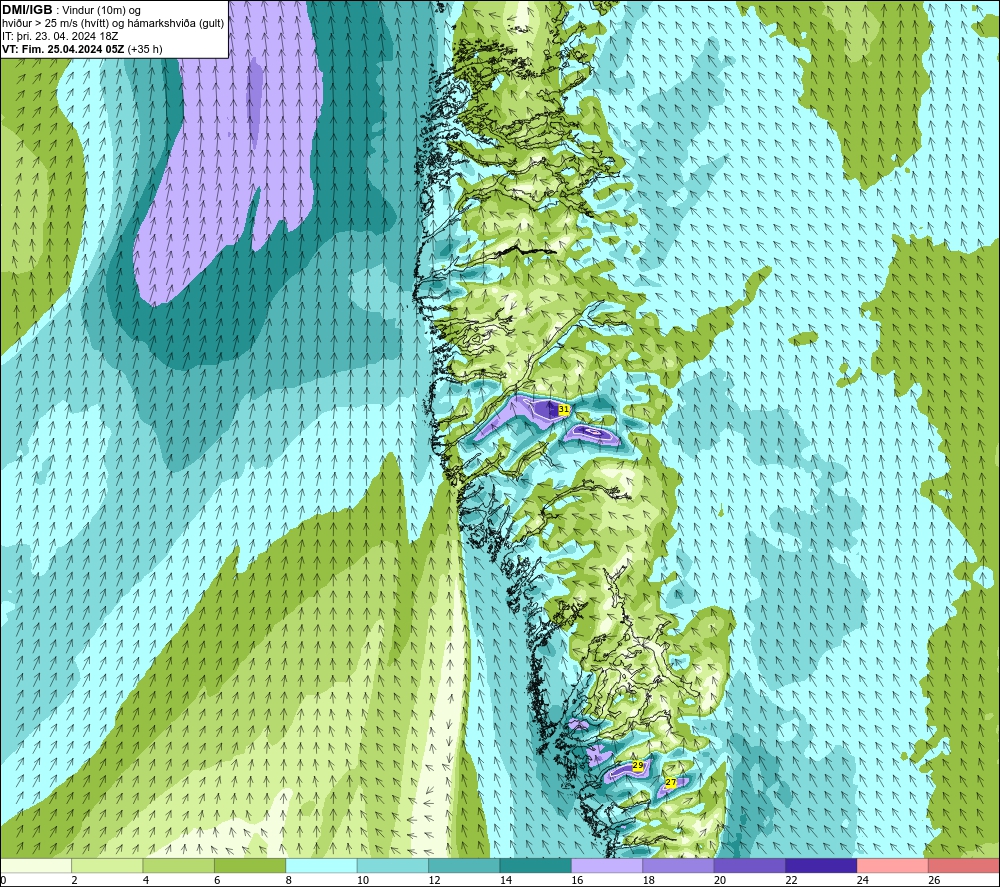1000x887 pixels.
Task: Select the 20–22 m/s violet legend swatch
Action: (x=750, y=865)
